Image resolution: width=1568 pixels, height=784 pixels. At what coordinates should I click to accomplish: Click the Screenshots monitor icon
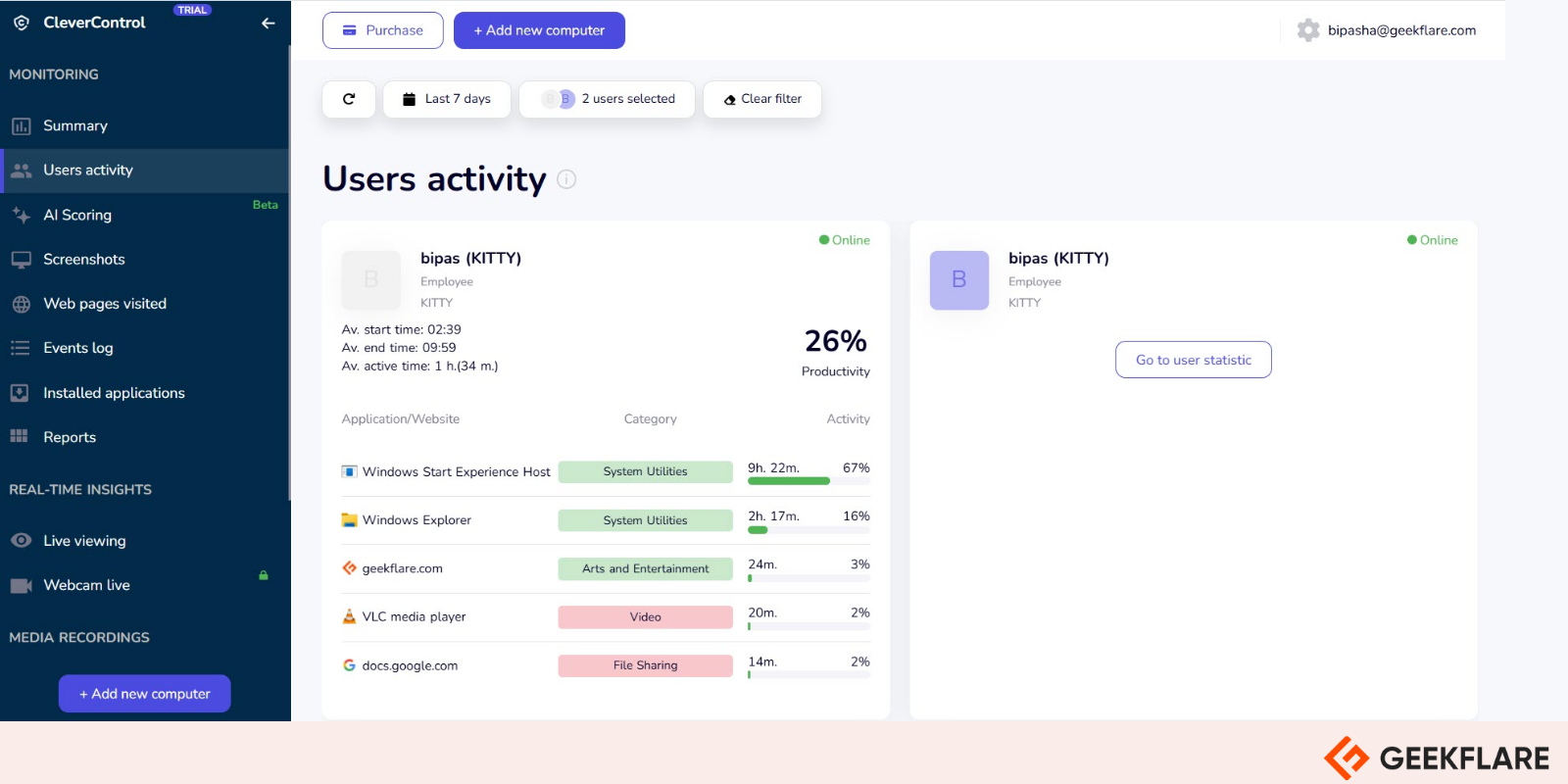(x=21, y=260)
